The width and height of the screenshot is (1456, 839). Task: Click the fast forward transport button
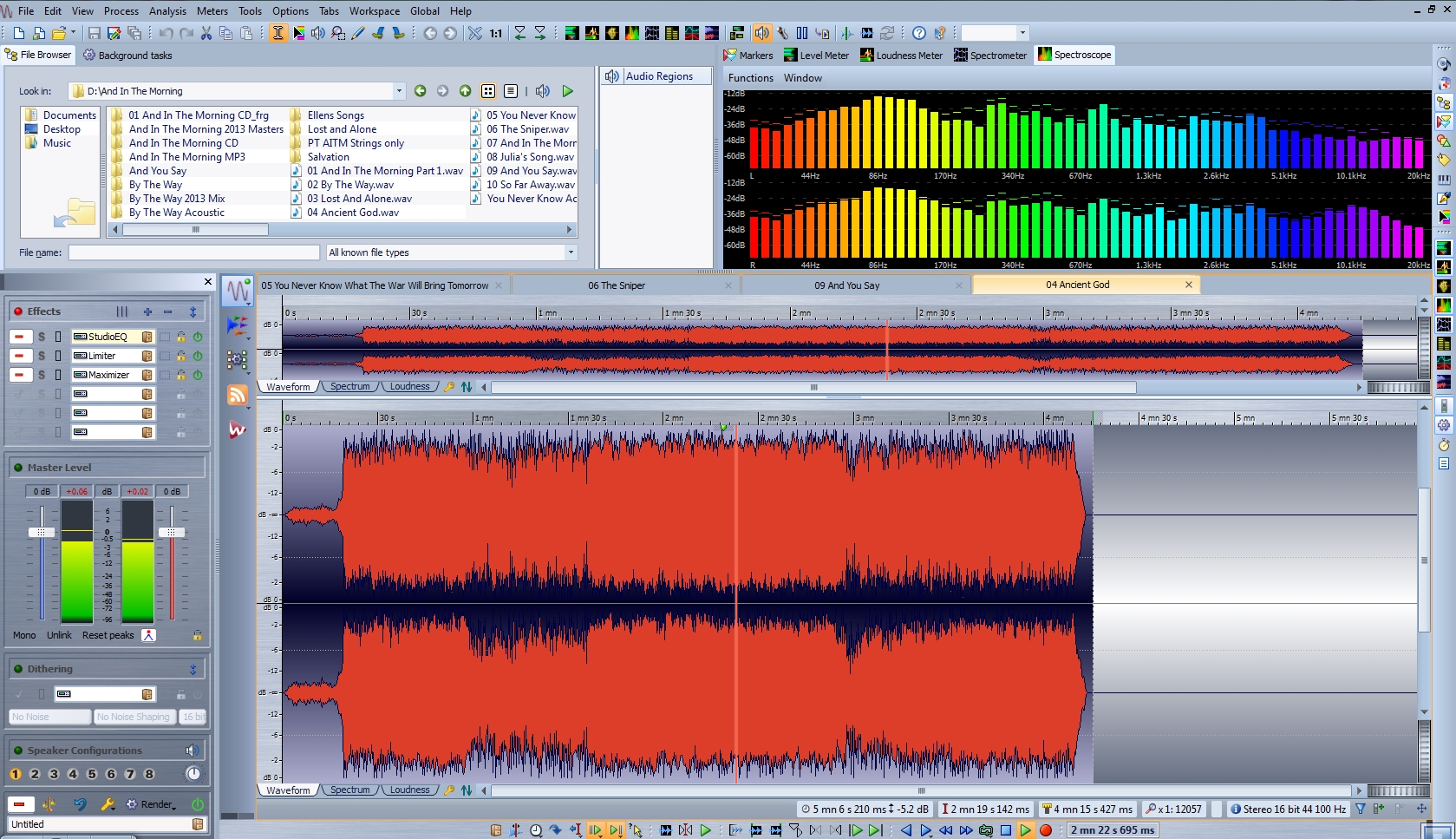(x=966, y=830)
